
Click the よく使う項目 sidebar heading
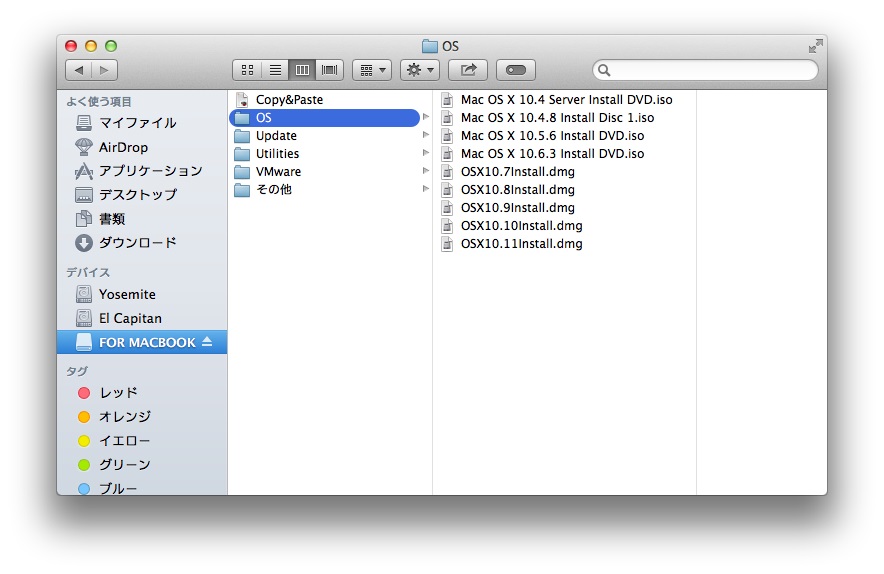coord(99,101)
